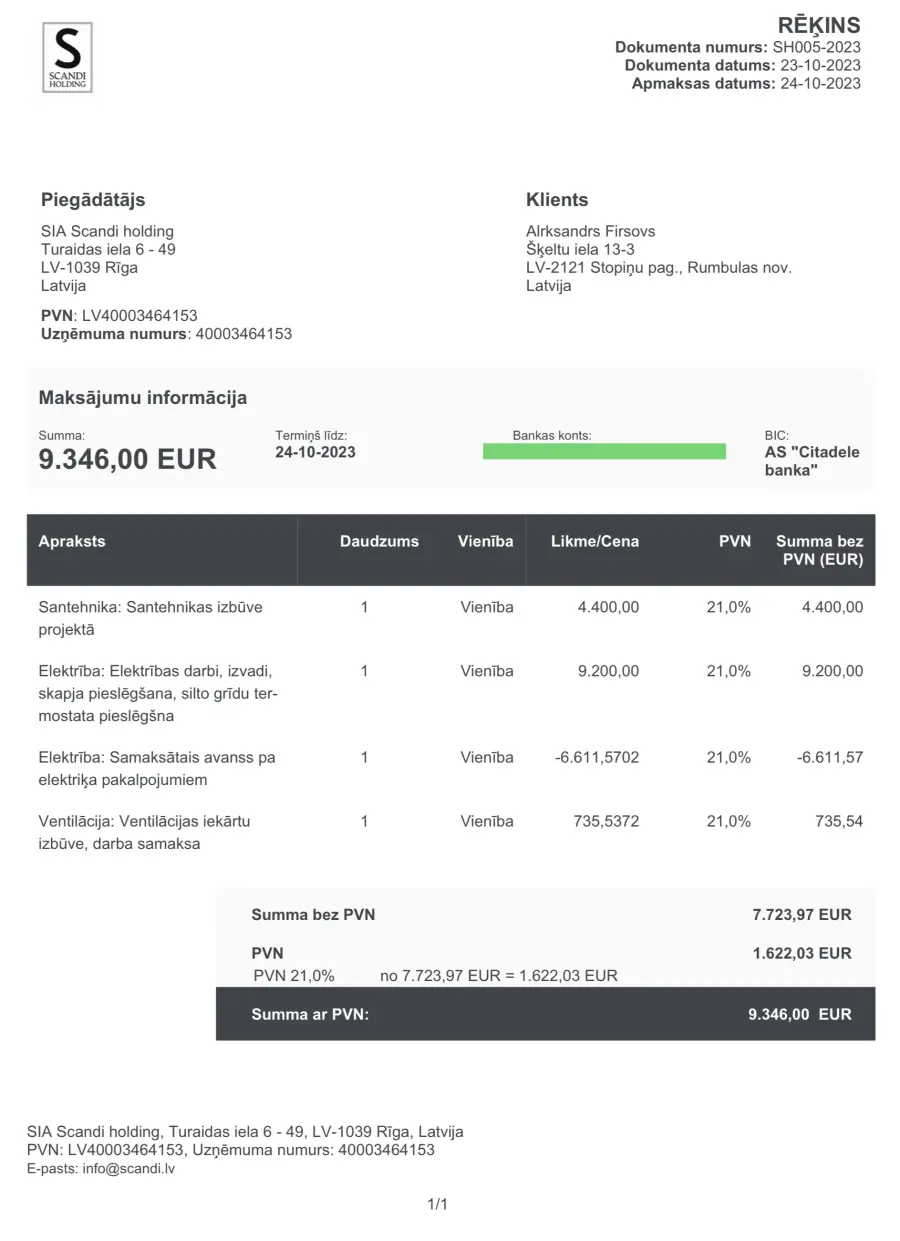Click the Klients section heading

point(557,200)
